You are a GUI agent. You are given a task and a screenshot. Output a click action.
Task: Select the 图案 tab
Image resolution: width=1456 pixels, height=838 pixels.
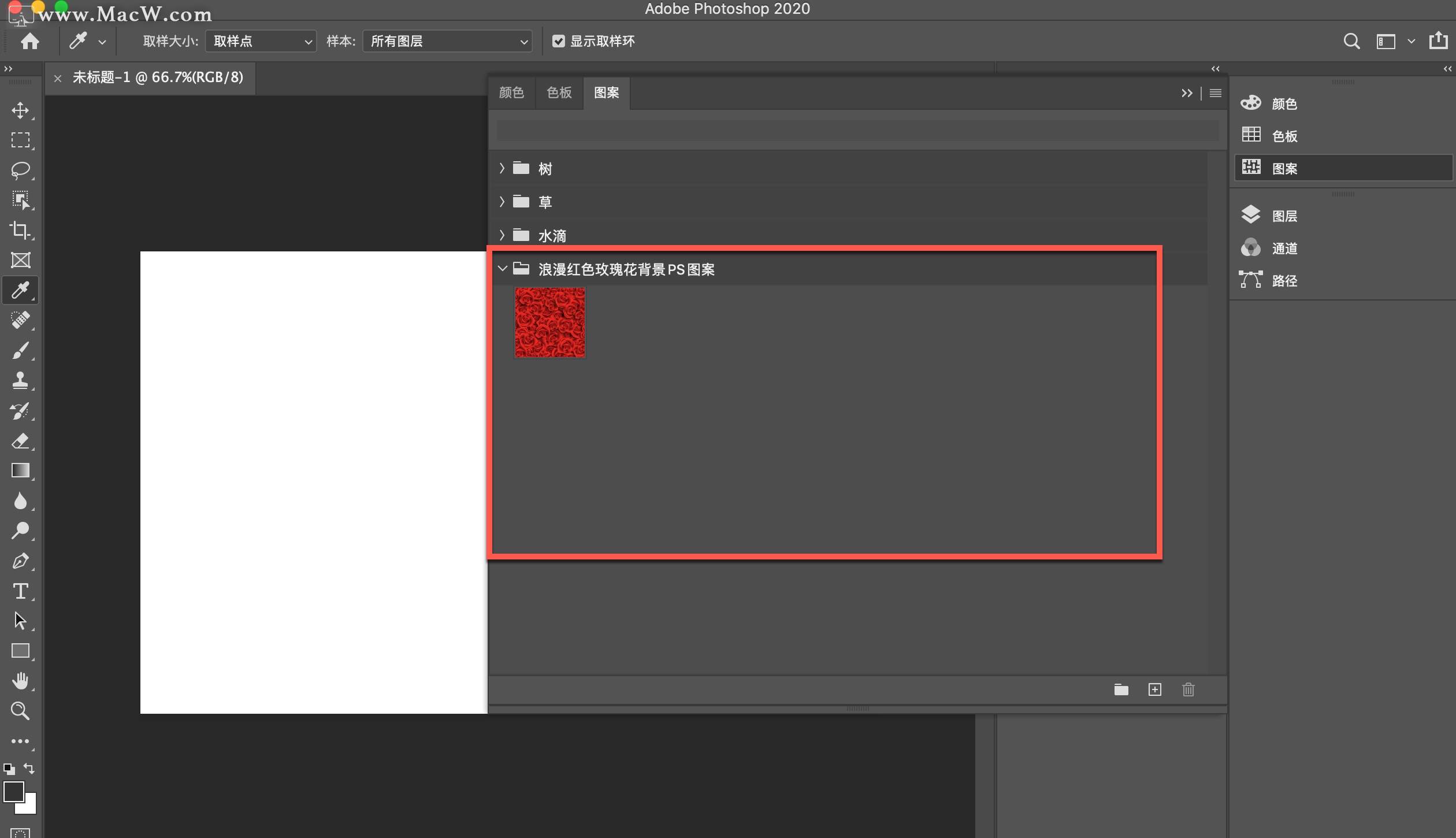pyautogui.click(x=607, y=92)
